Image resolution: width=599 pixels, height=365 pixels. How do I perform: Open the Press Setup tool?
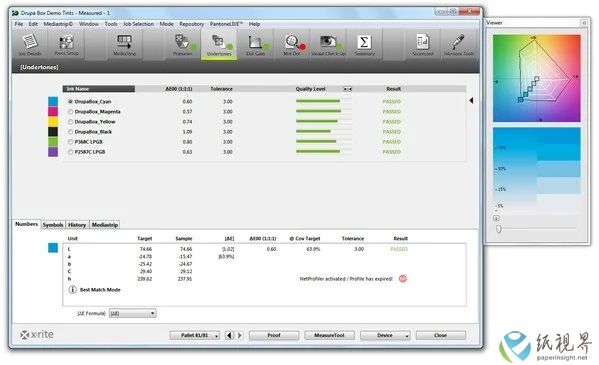(x=66, y=45)
